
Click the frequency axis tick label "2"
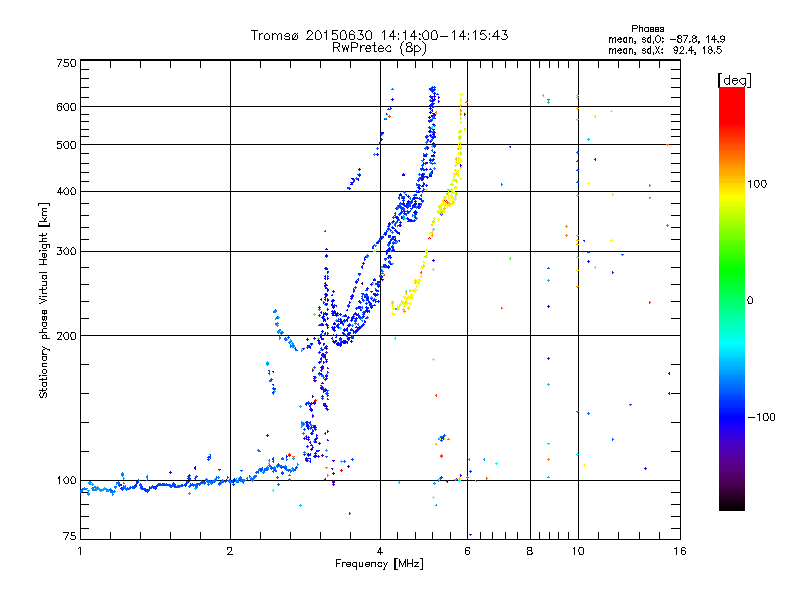pos(230,551)
